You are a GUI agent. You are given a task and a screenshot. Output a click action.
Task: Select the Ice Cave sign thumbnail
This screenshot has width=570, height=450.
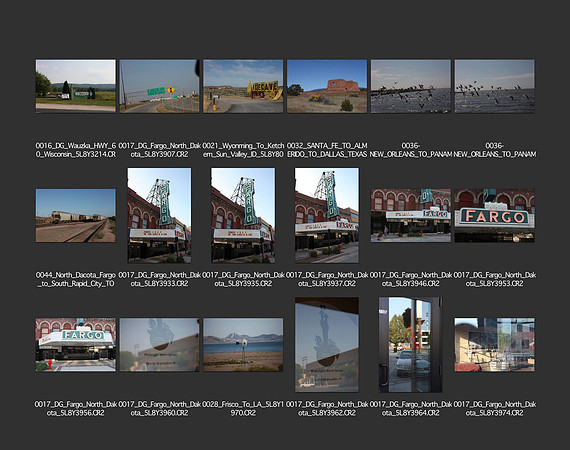243,86
